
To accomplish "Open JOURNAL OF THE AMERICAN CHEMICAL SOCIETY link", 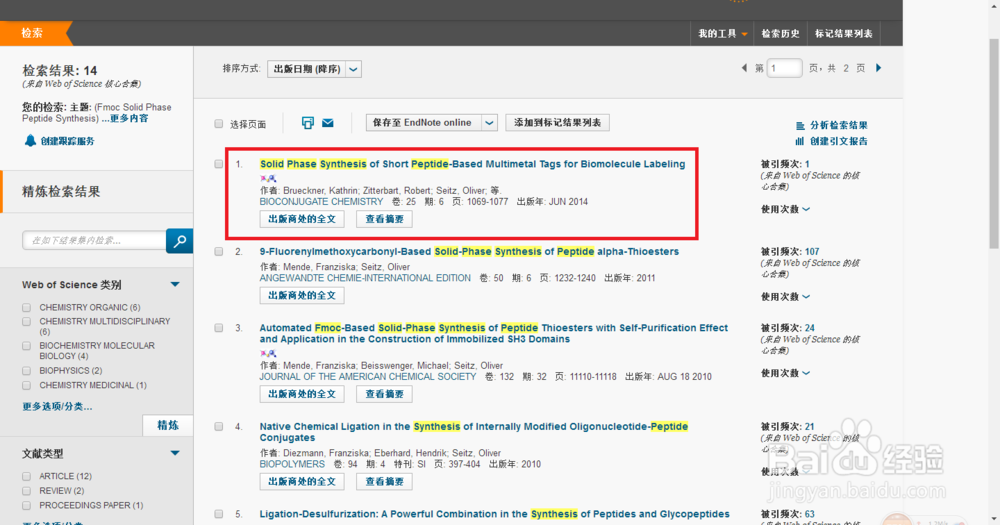I will coord(368,377).
